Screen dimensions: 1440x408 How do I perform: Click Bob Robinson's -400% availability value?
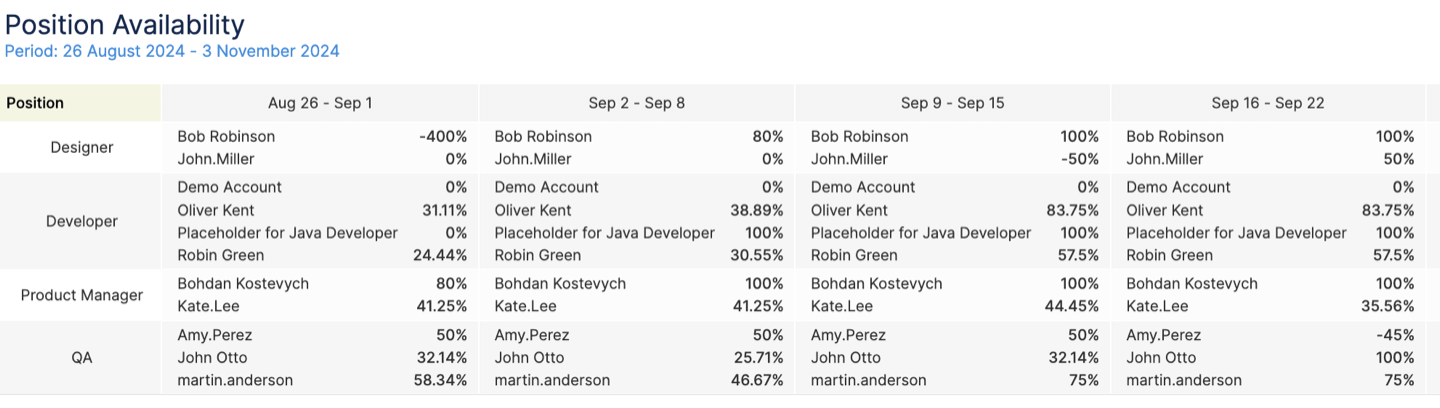point(443,137)
